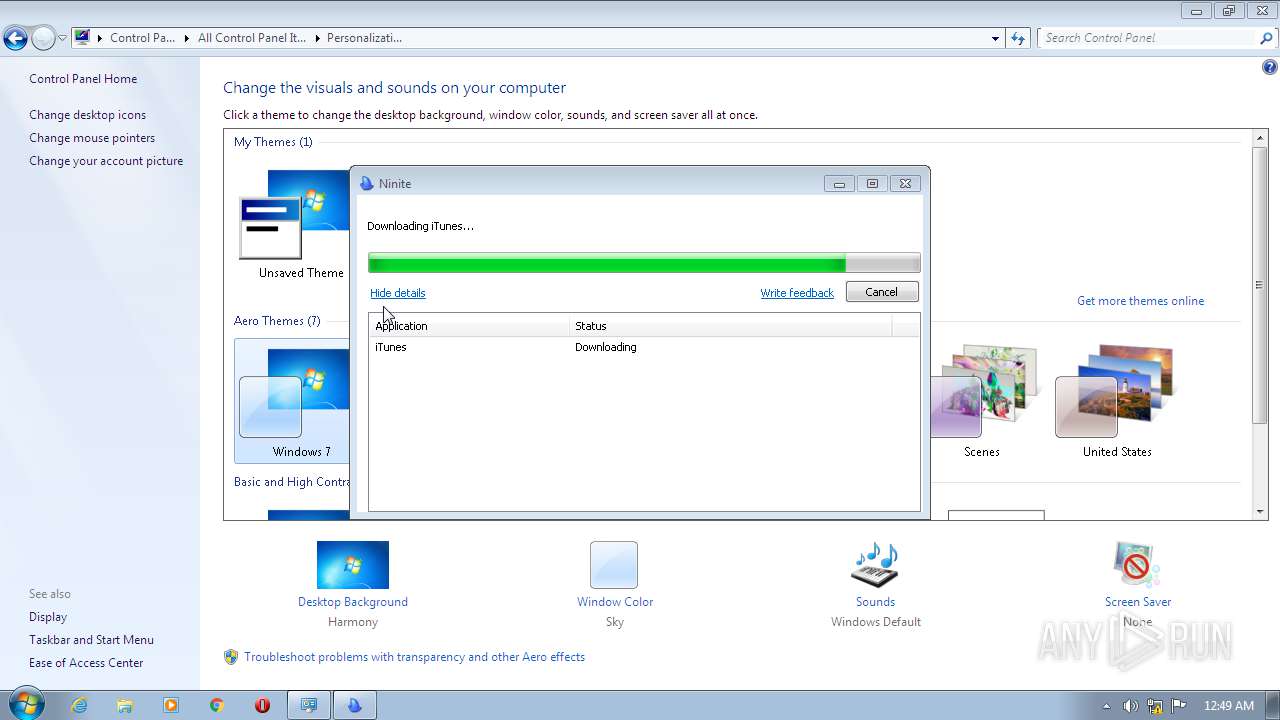Cancel the Ninite installation

click(881, 292)
